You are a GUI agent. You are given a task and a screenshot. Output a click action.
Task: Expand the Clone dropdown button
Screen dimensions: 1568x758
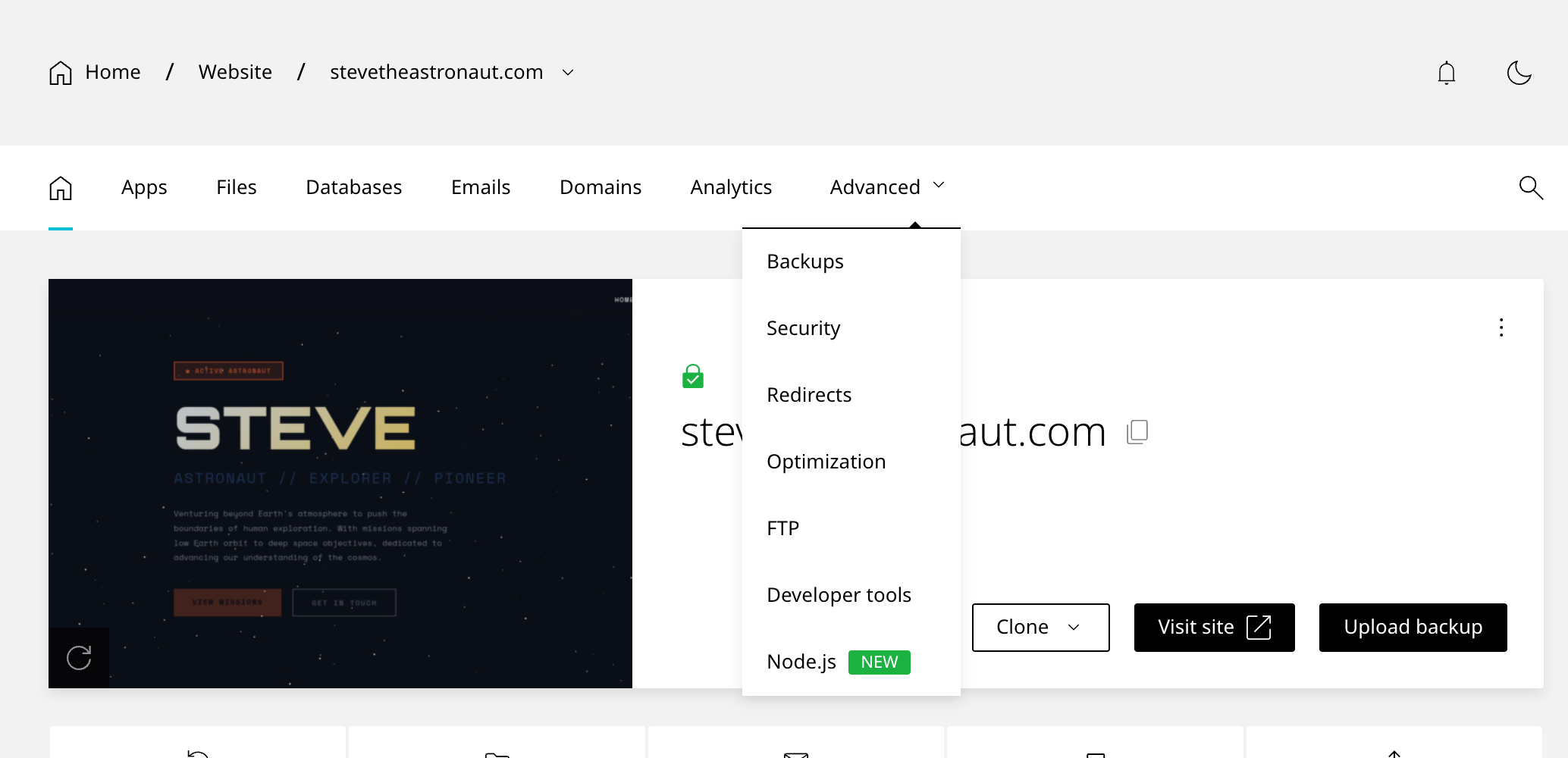coord(1040,627)
